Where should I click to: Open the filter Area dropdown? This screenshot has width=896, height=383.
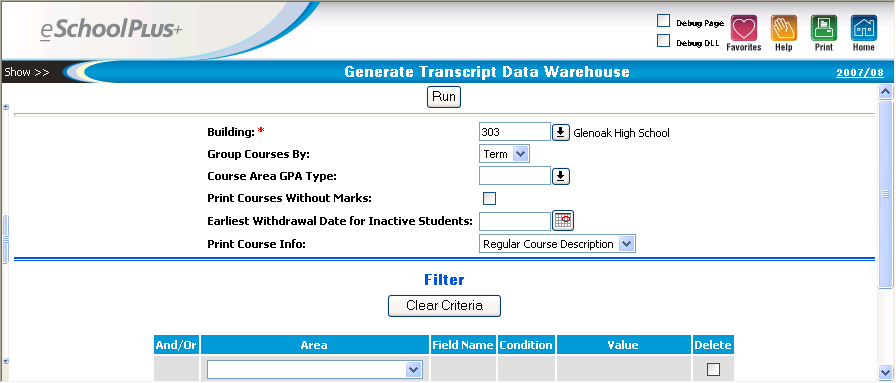pos(315,370)
